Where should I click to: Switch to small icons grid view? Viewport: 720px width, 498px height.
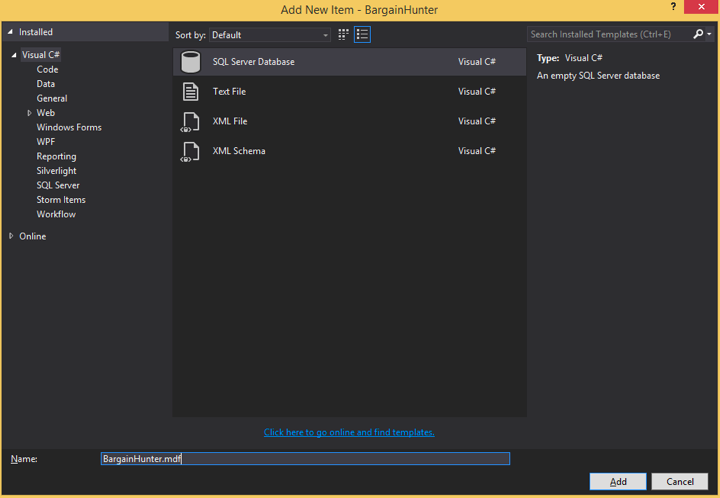pos(343,34)
